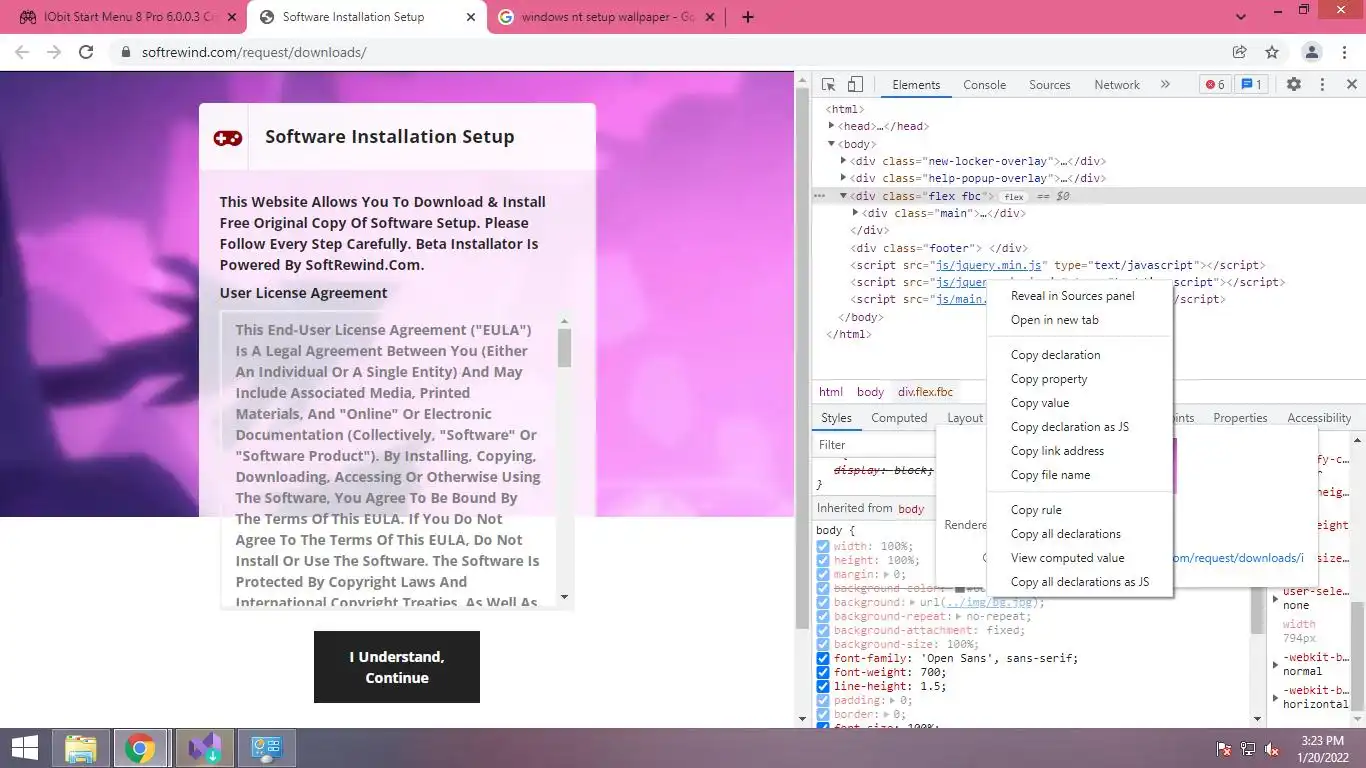Open File Explorer from taskbar
1366x768 pixels.
point(81,748)
